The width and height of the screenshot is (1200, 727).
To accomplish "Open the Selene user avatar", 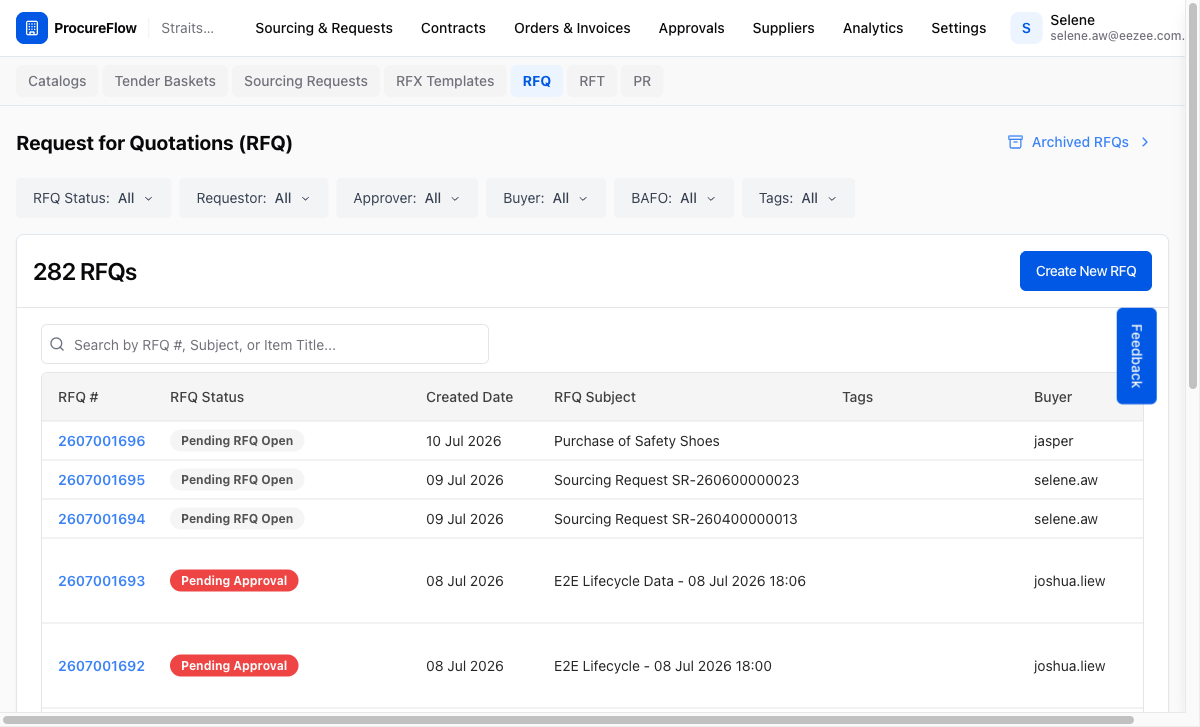I will click(1026, 28).
